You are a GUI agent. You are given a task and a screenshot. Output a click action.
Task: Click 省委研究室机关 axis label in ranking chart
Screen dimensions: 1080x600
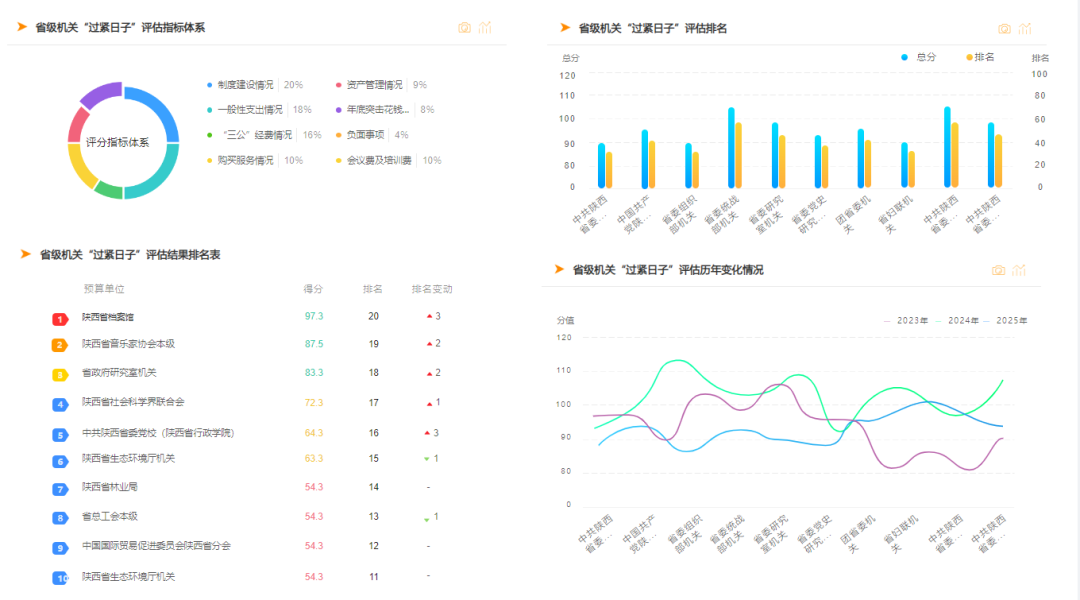(766, 215)
